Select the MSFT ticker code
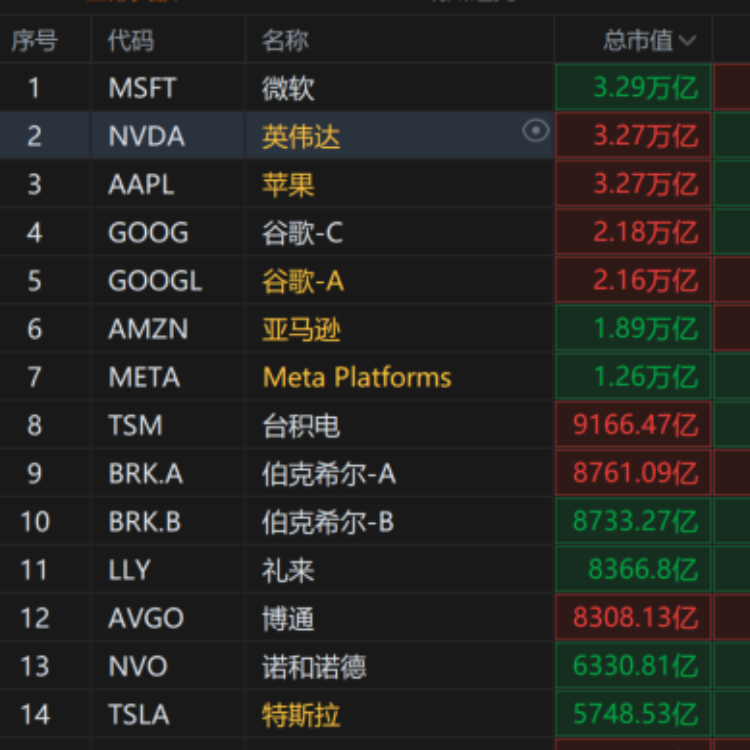 coord(143,88)
